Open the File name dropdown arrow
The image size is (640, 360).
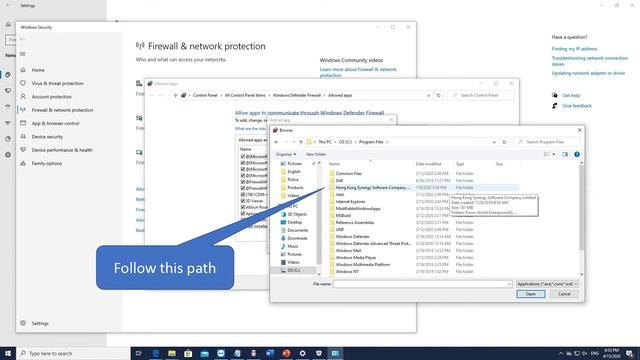(x=509, y=284)
